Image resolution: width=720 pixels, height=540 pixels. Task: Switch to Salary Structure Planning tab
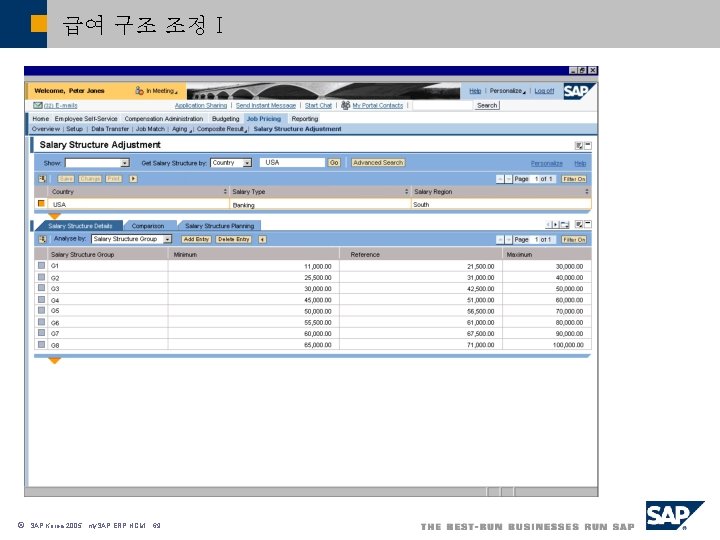click(x=219, y=225)
